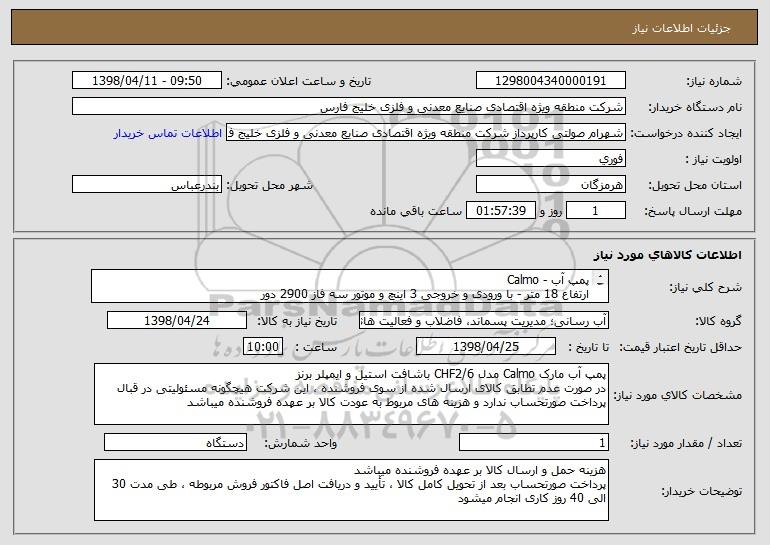Select the price validity date 1398/04/25
The height and width of the screenshot is (545, 770).
[x=486, y=347]
